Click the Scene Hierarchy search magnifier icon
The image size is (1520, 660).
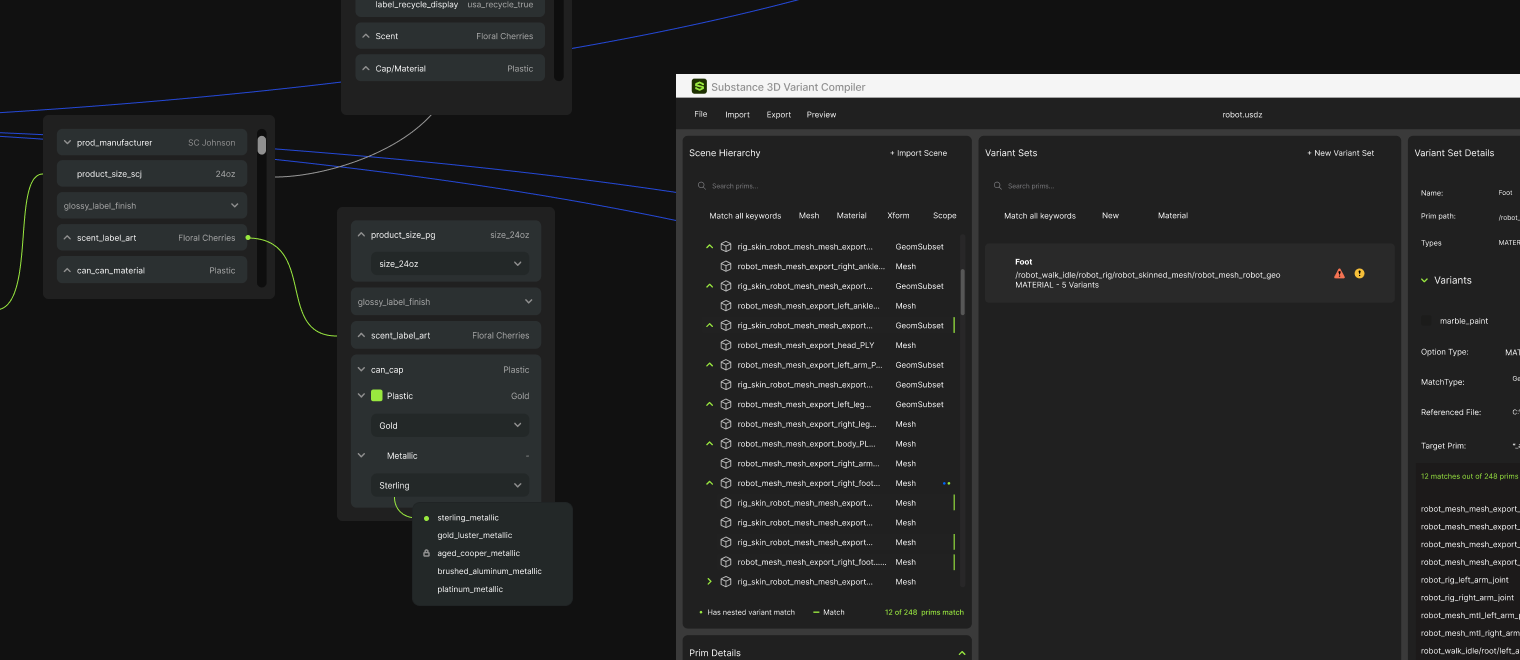pyautogui.click(x=701, y=186)
